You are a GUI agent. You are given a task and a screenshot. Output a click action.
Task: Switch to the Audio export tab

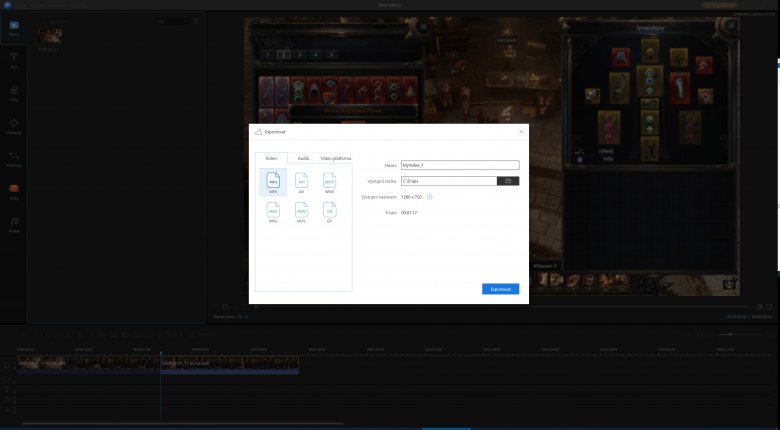pos(303,158)
